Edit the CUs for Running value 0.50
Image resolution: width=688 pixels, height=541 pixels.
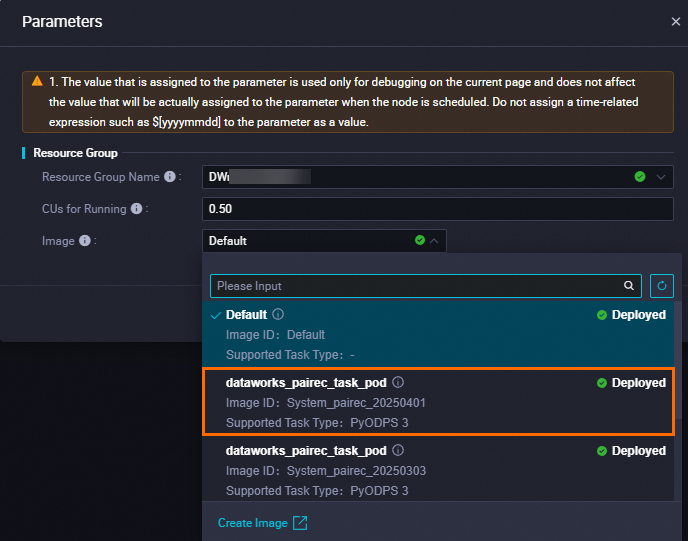click(x=437, y=209)
